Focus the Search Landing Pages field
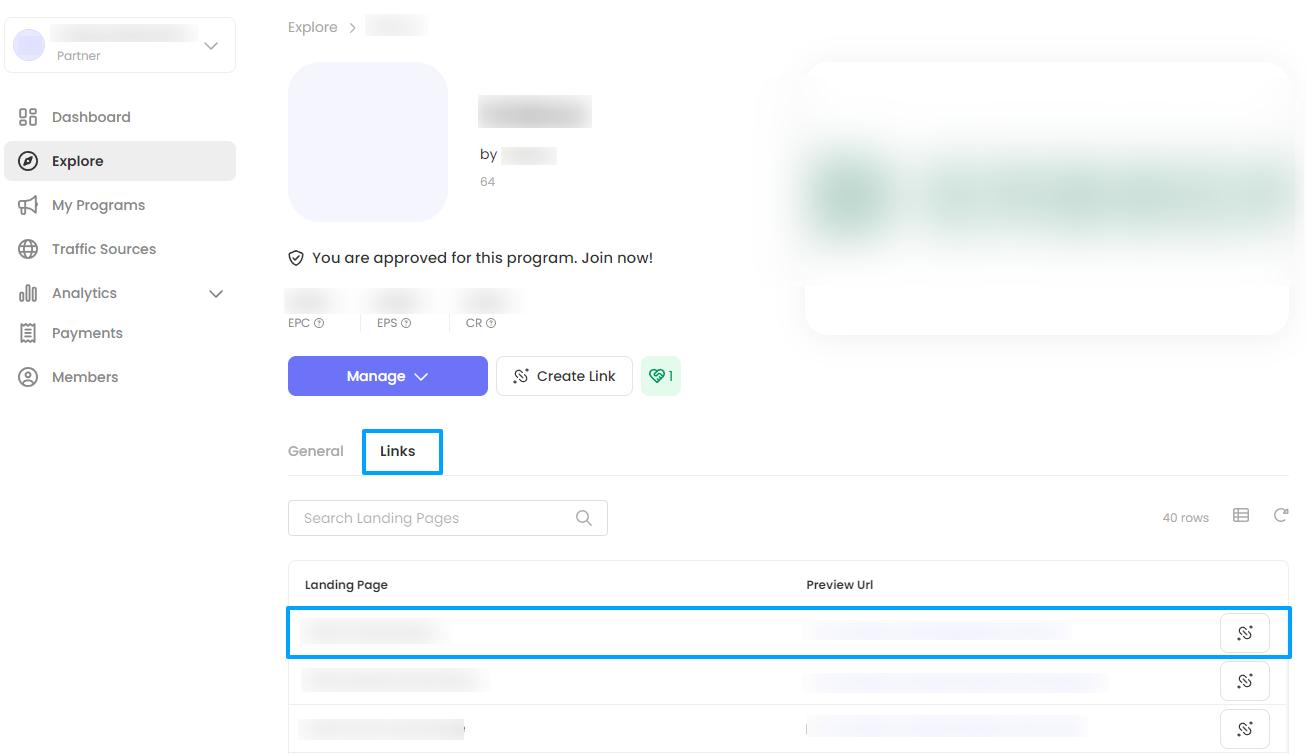1307x754 pixels. tap(436, 518)
